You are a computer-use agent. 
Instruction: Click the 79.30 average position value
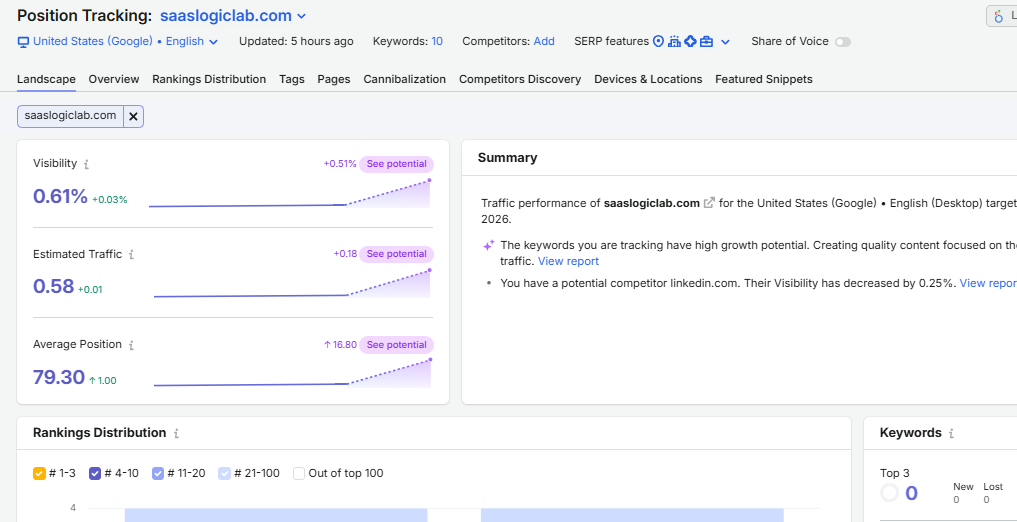[x=59, y=377]
